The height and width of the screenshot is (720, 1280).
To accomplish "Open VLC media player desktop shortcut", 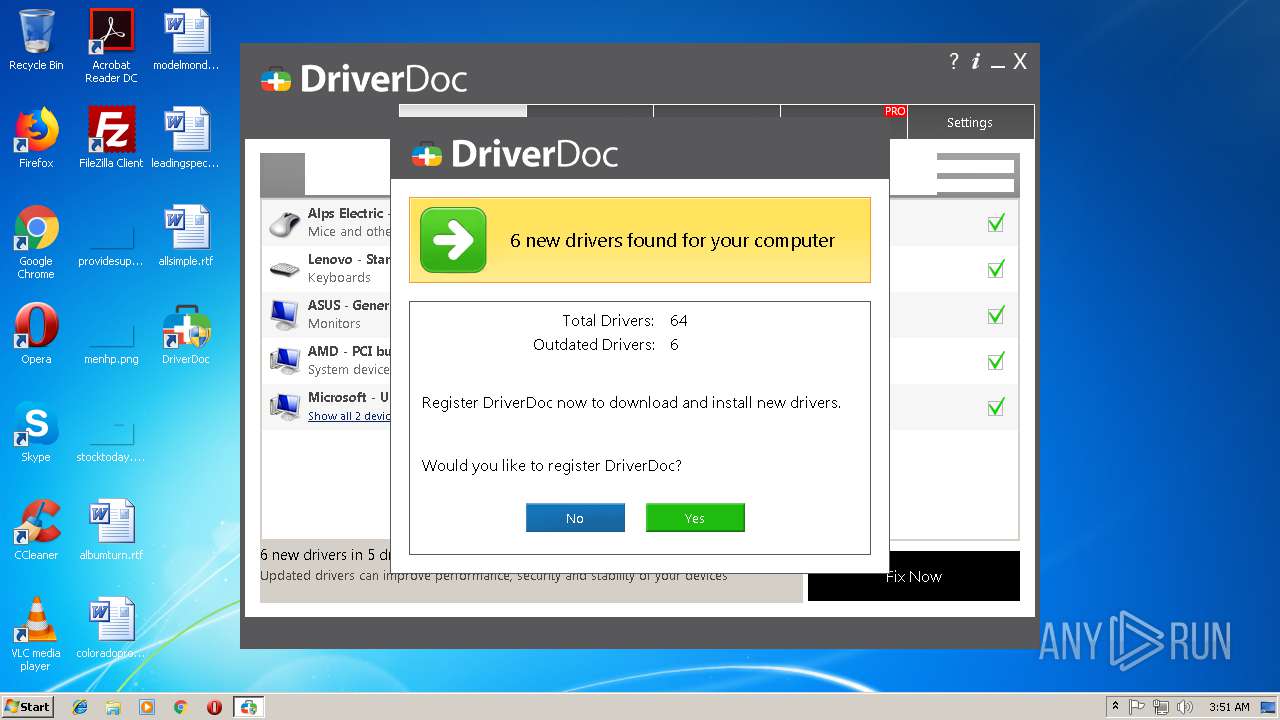I will 36,634.
